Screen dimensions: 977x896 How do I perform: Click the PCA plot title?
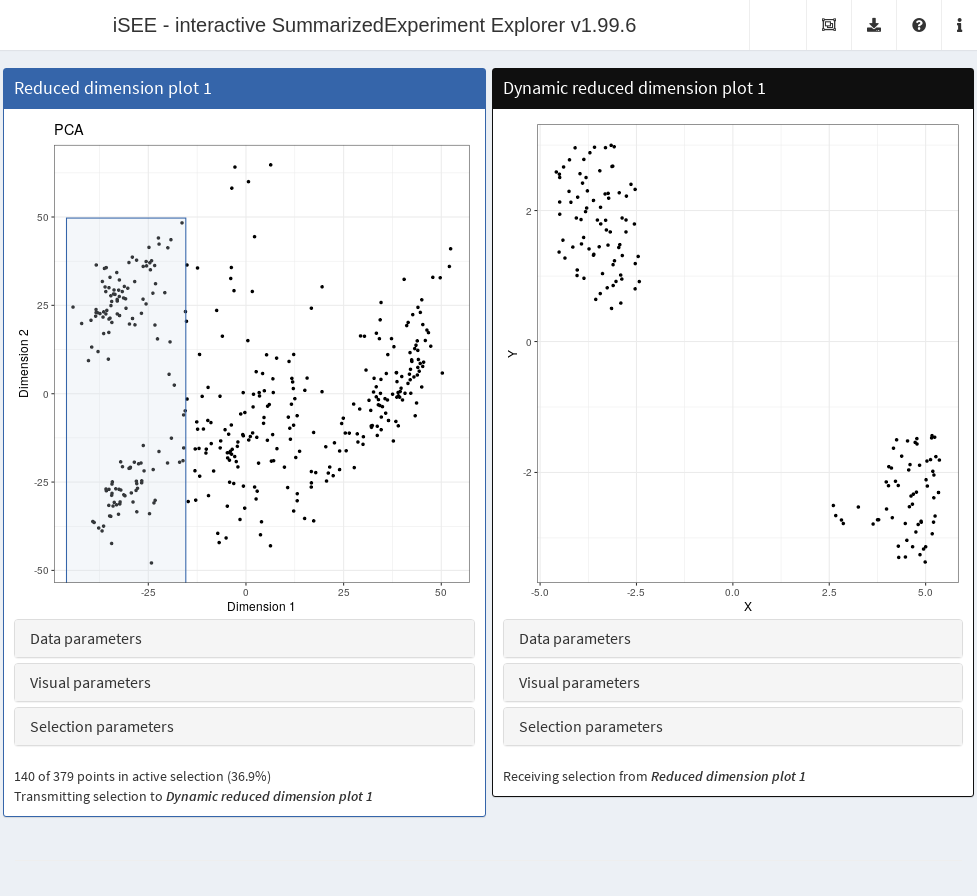point(69,130)
